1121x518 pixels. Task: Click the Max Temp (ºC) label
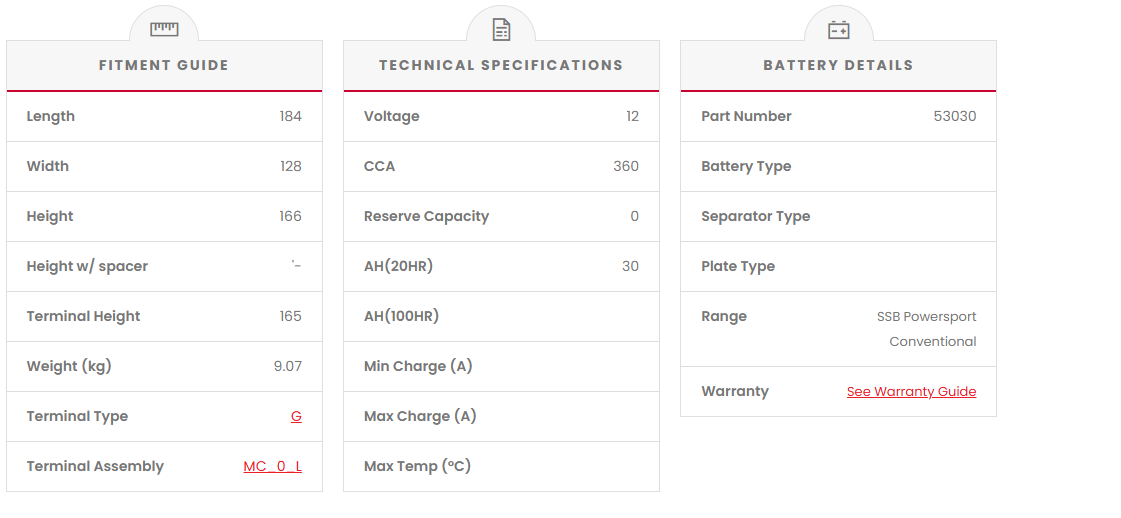tap(417, 467)
